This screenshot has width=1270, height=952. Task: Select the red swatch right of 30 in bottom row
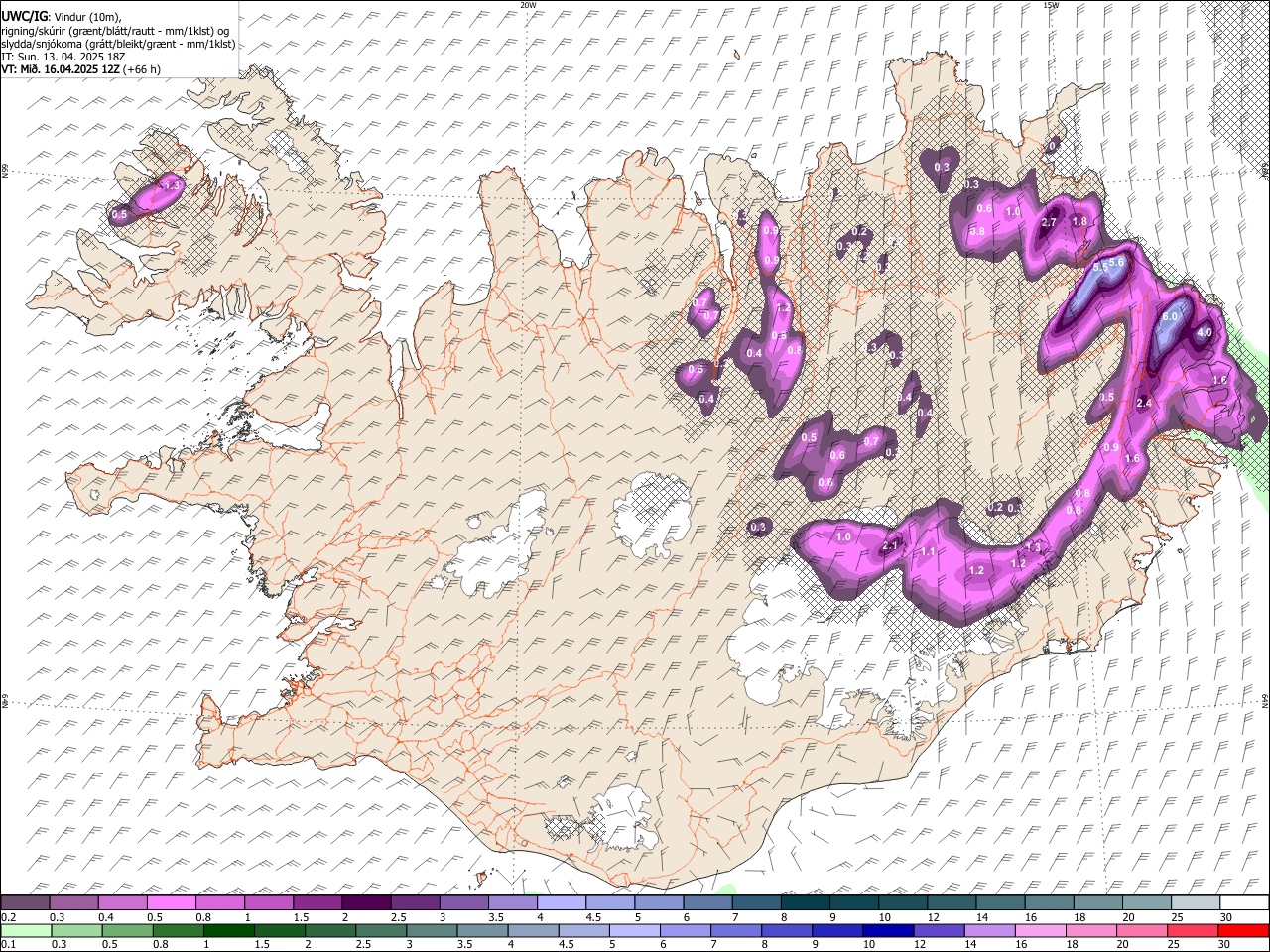[x=1243, y=930]
